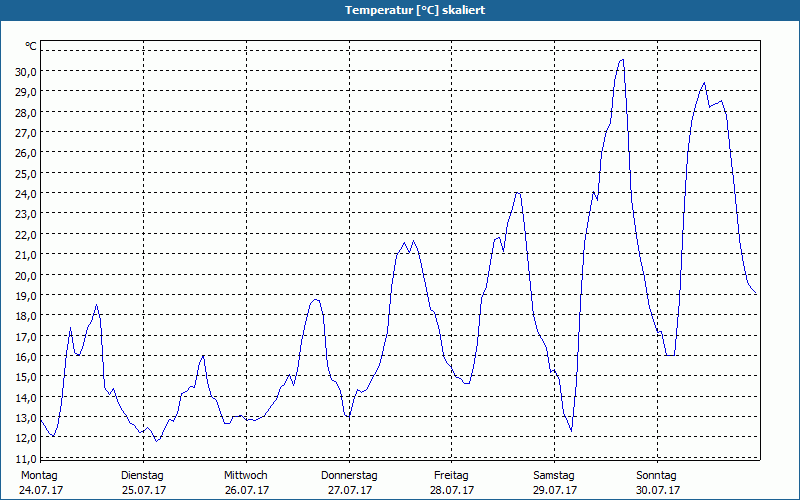Image resolution: width=800 pixels, height=500 pixels.
Task: Click the Mittwoch day label
Action: click(x=246, y=476)
